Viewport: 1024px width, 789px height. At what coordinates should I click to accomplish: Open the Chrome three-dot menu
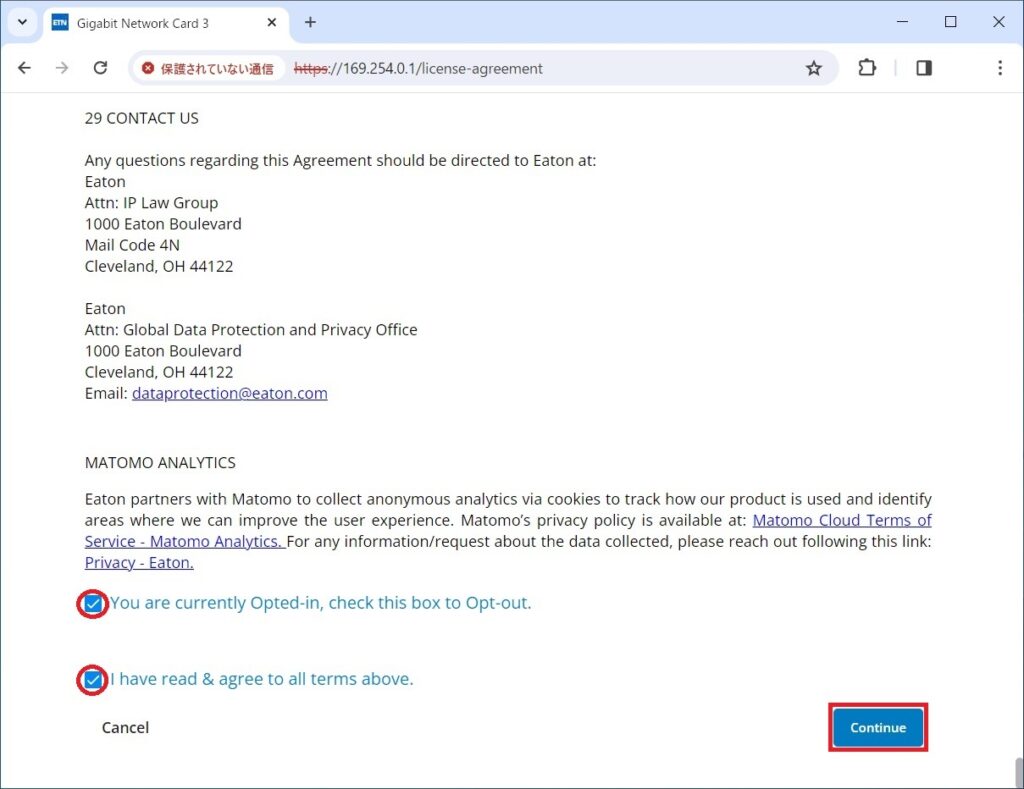(x=999, y=68)
